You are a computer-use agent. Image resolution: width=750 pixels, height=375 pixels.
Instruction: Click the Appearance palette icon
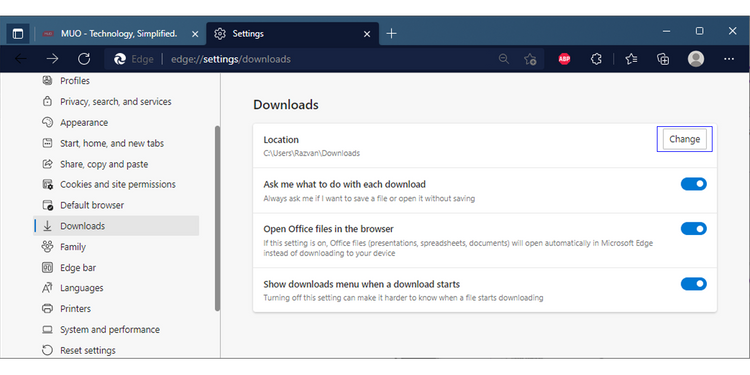coord(47,122)
